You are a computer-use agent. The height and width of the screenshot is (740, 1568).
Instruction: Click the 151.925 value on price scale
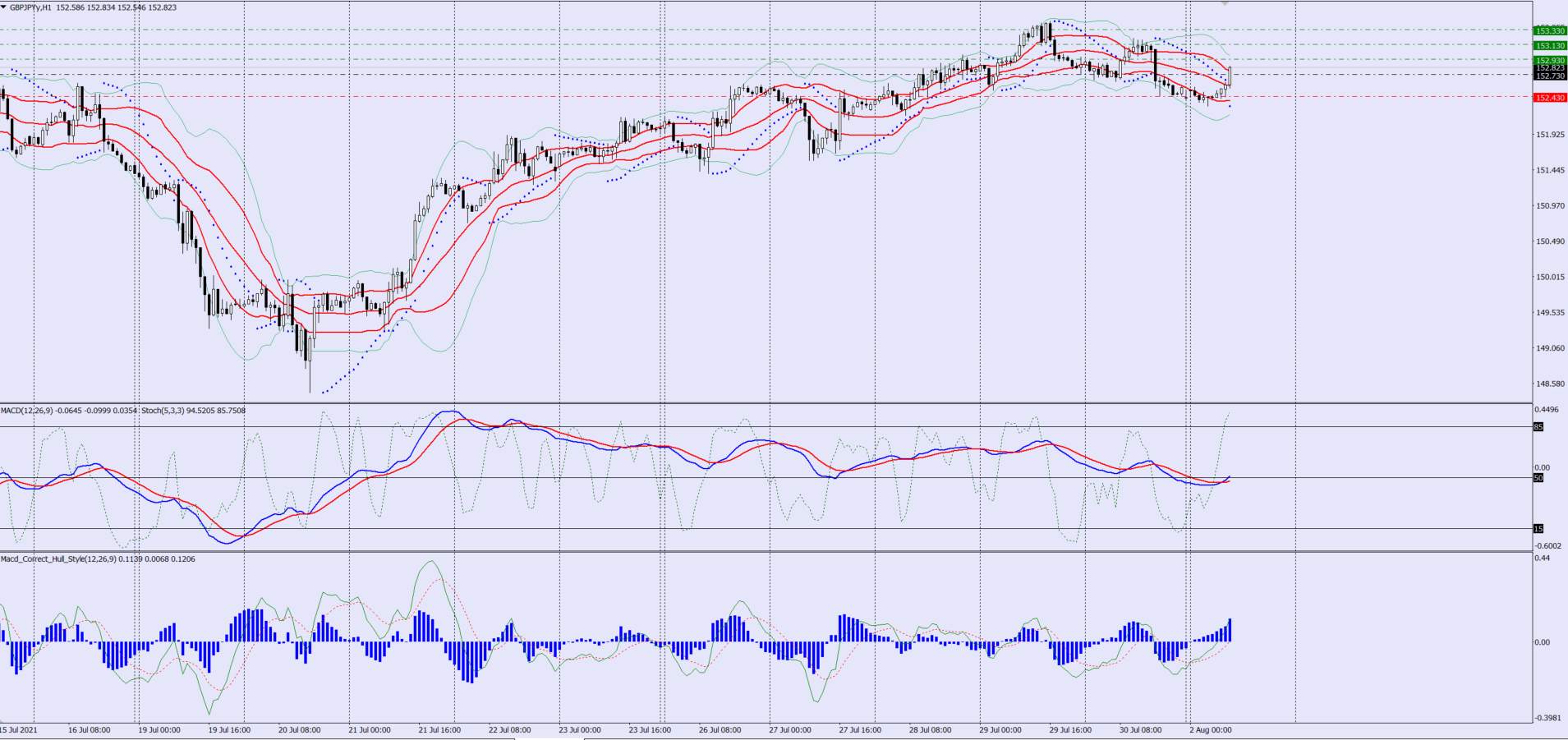[x=1550, y=135]
